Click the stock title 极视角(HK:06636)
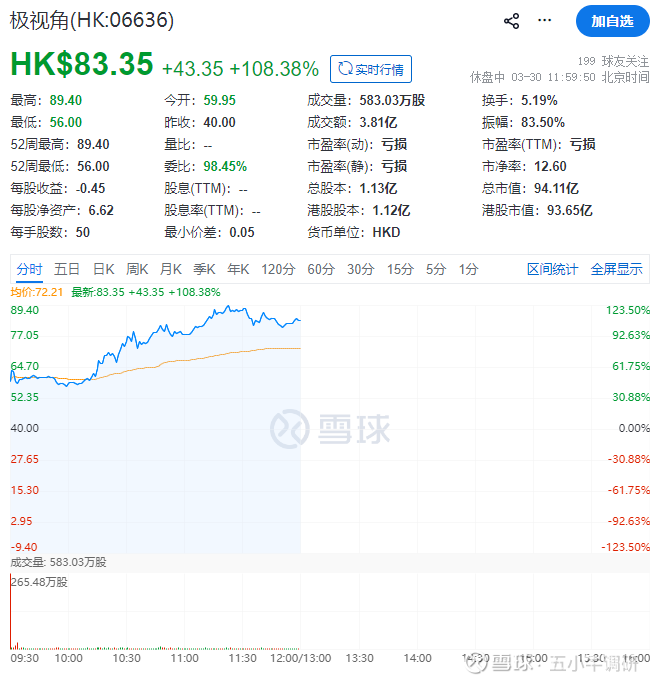Viewport: 657px width, 683px height. (92, 20)
